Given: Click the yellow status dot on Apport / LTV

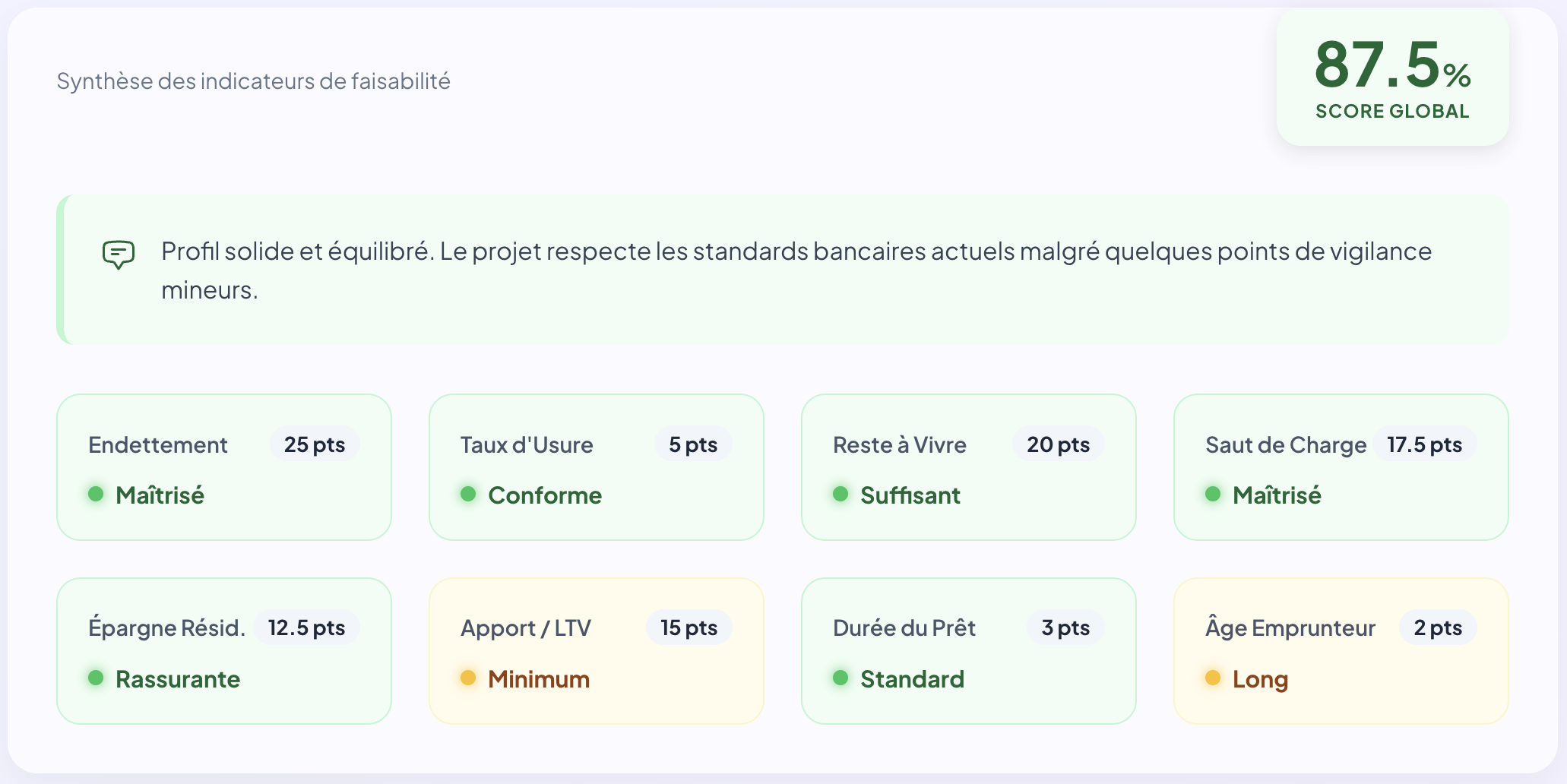Looking at the screenshot, I should tap(468, 678).
